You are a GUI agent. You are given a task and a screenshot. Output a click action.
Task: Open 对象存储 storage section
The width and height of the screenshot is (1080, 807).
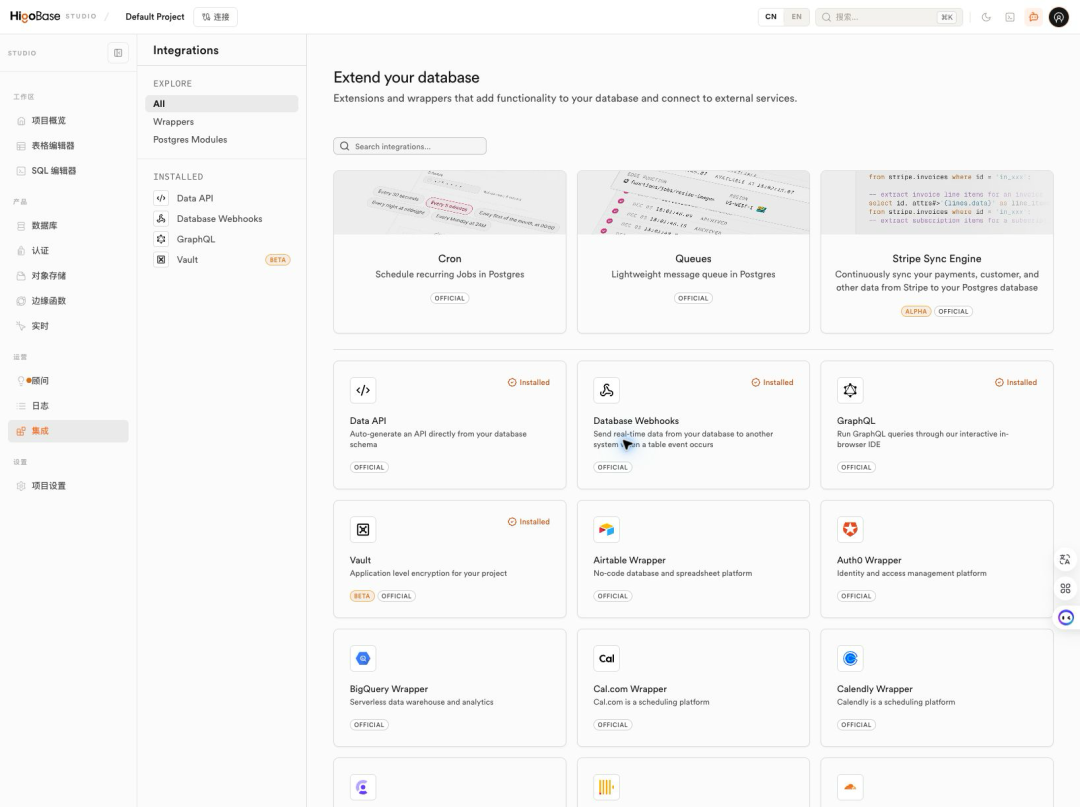click(68, 276)
